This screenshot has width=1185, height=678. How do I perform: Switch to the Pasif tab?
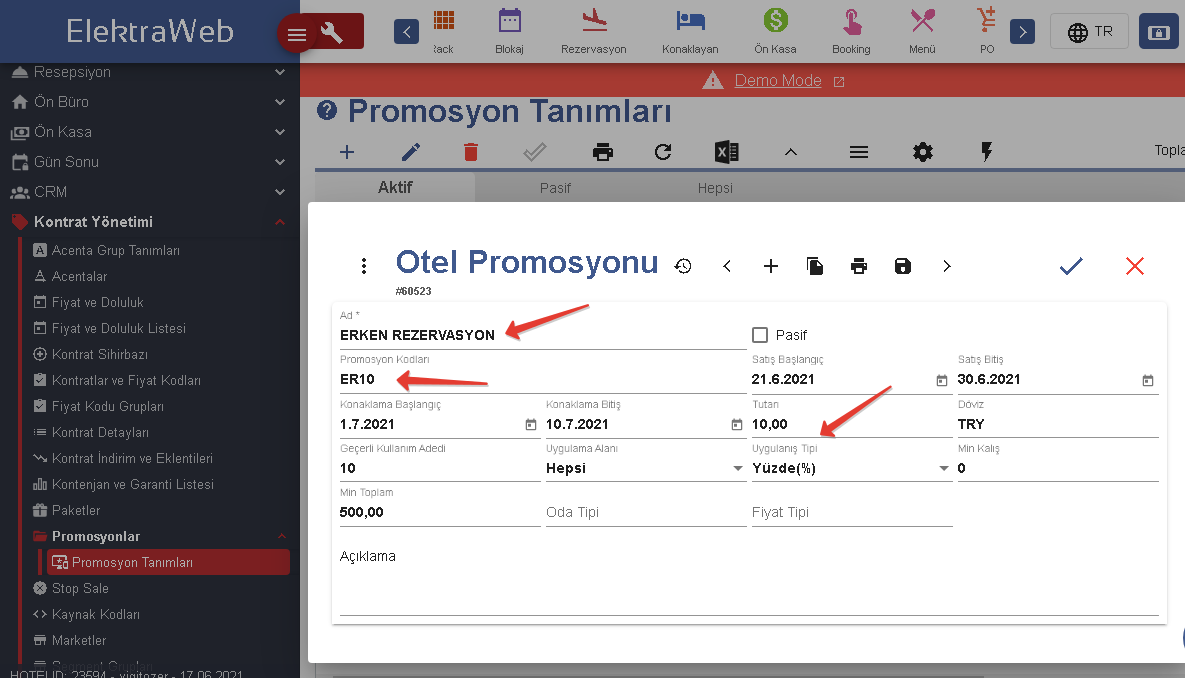555,188
